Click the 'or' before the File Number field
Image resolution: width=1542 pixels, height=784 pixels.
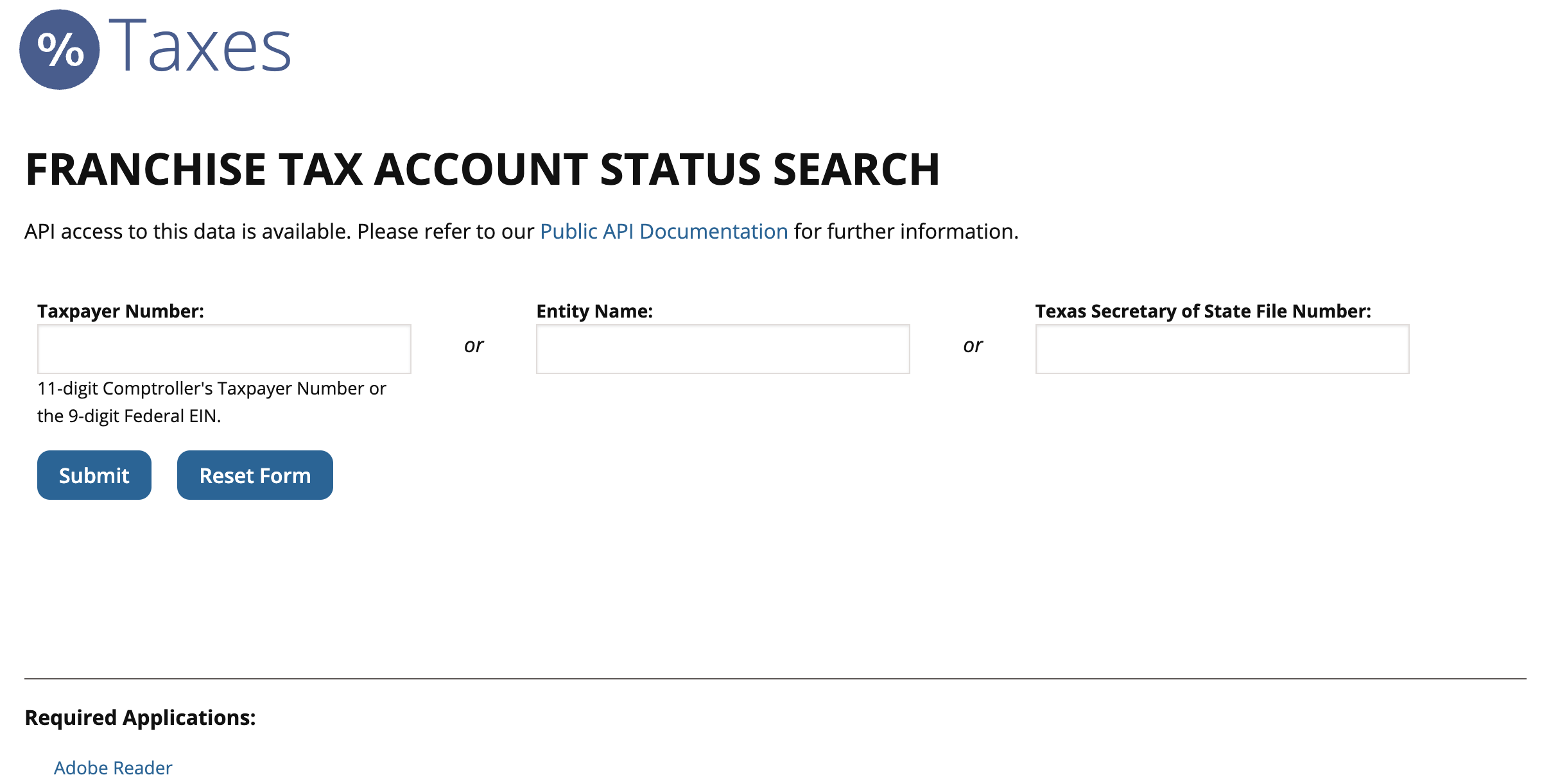973,346
